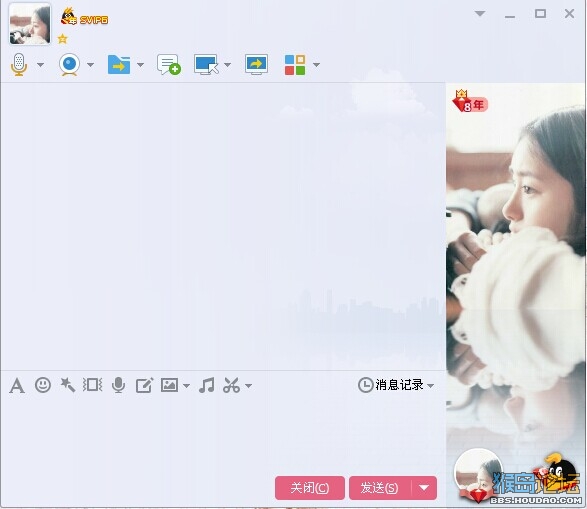587x509 pixels.
Task: Send a window shake nudge
Action: [92, 385]
